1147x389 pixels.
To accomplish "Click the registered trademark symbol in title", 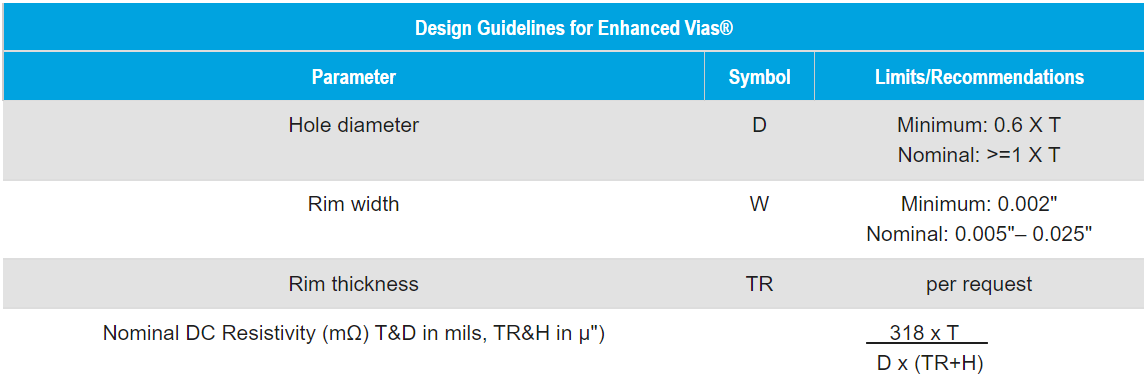I will pyautogui.click(x=727, y=26).
